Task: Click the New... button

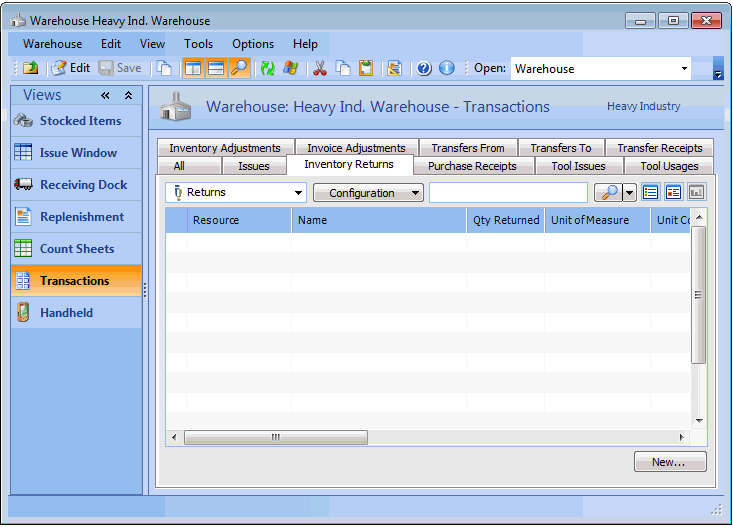Action: point(669,462)
